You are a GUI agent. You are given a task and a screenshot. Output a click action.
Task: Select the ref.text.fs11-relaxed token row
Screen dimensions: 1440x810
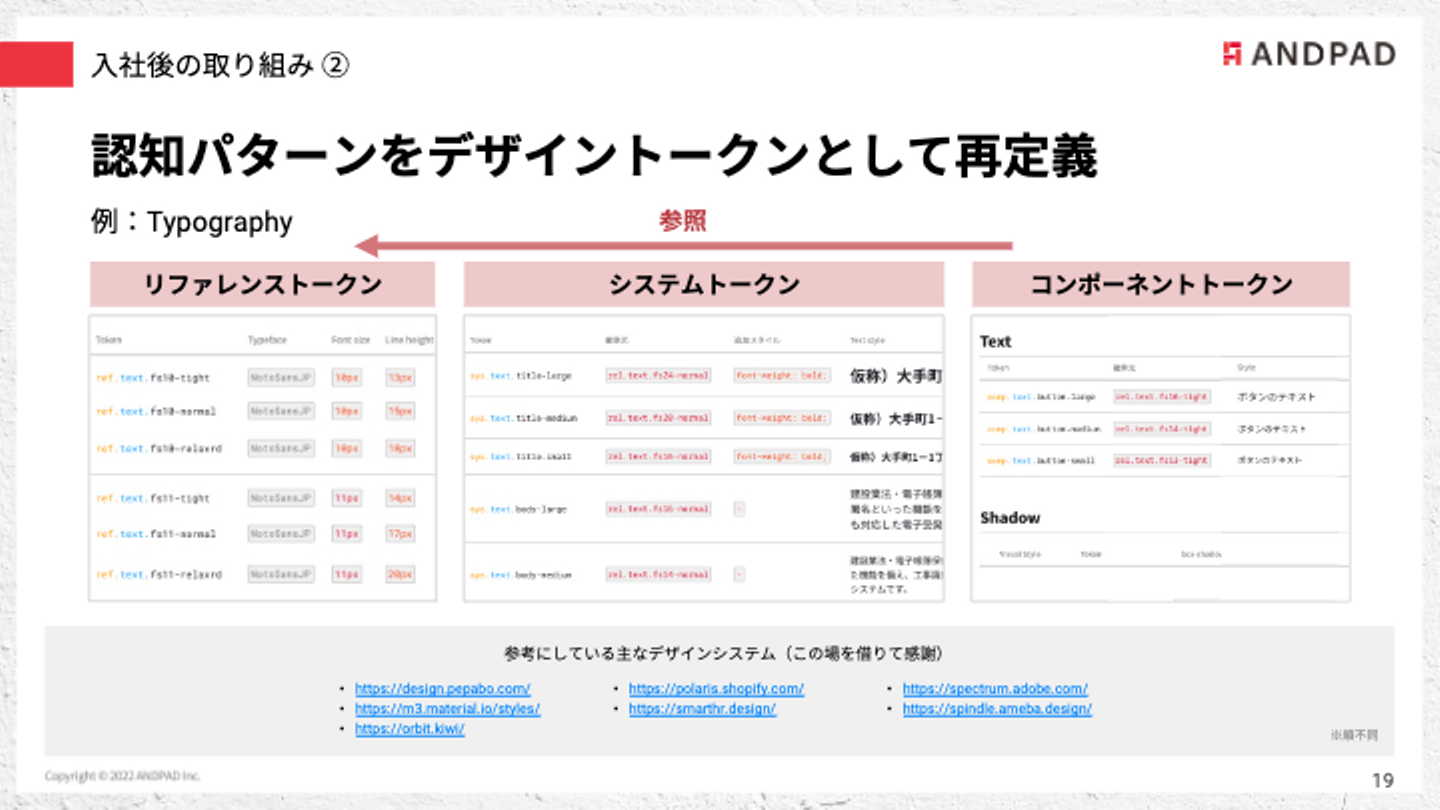pyautogui.click(x=262, y=575)
